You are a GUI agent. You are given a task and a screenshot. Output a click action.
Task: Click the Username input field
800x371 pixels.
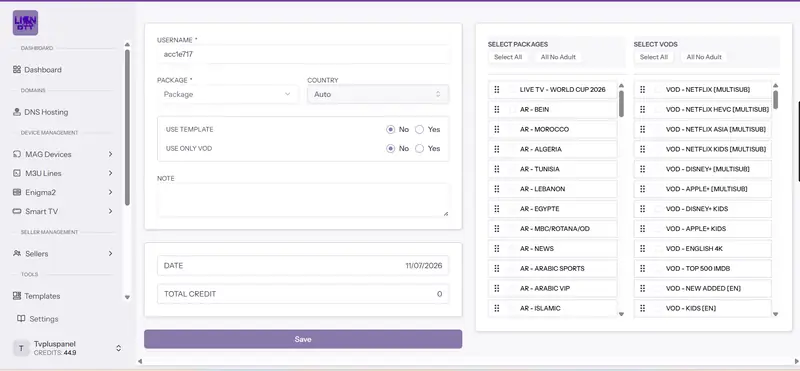[x=303, y=54]
